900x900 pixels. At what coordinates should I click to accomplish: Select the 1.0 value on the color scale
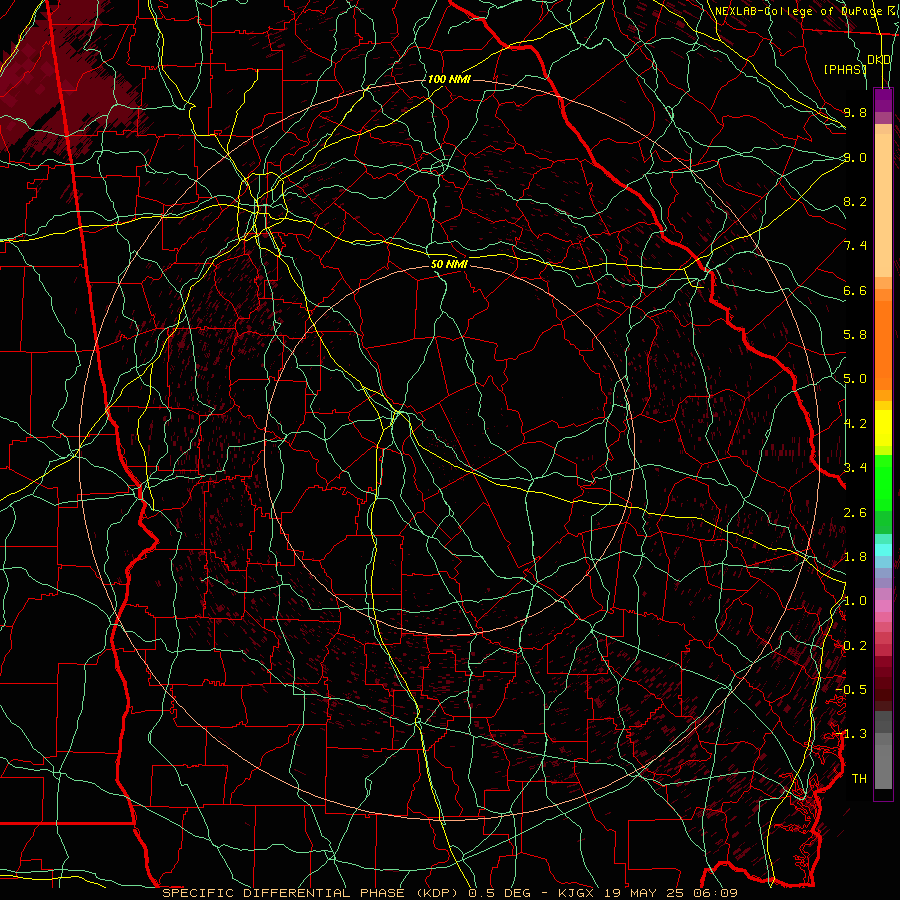[x=855, y=601]
